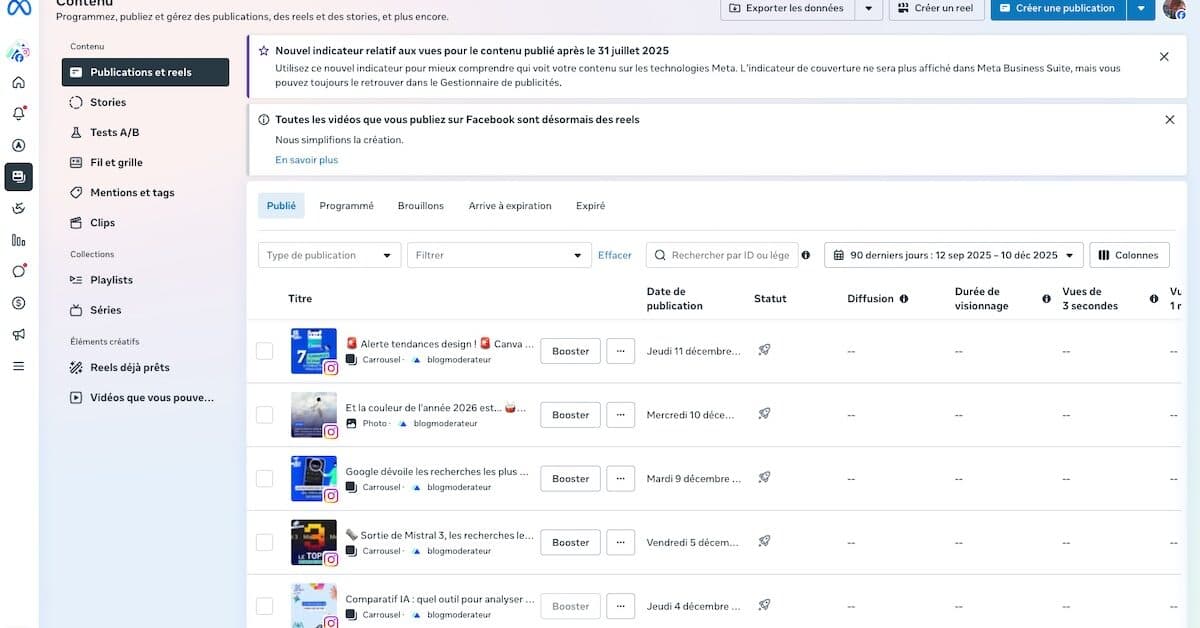1200x628 pixels.
Task: Open more options for Et la couleur post
Action: pos(621,414)
